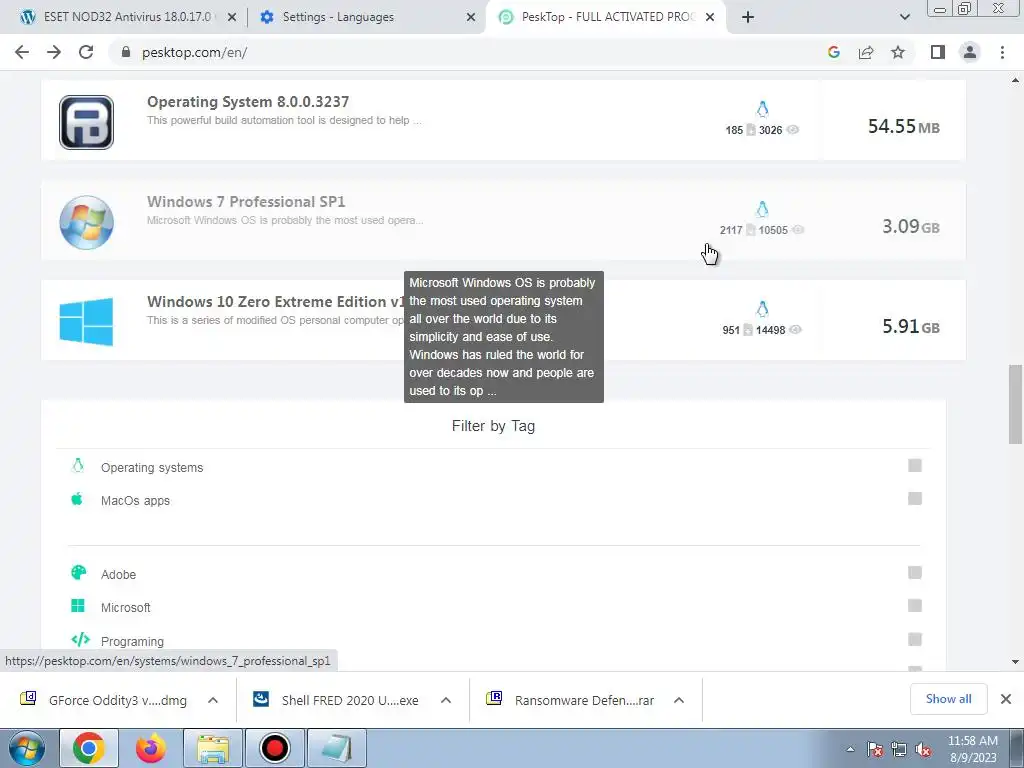Viewport: 1024px width, 768px height.
Task: Enable the Adobe tag checkbox
Action: 915,573
